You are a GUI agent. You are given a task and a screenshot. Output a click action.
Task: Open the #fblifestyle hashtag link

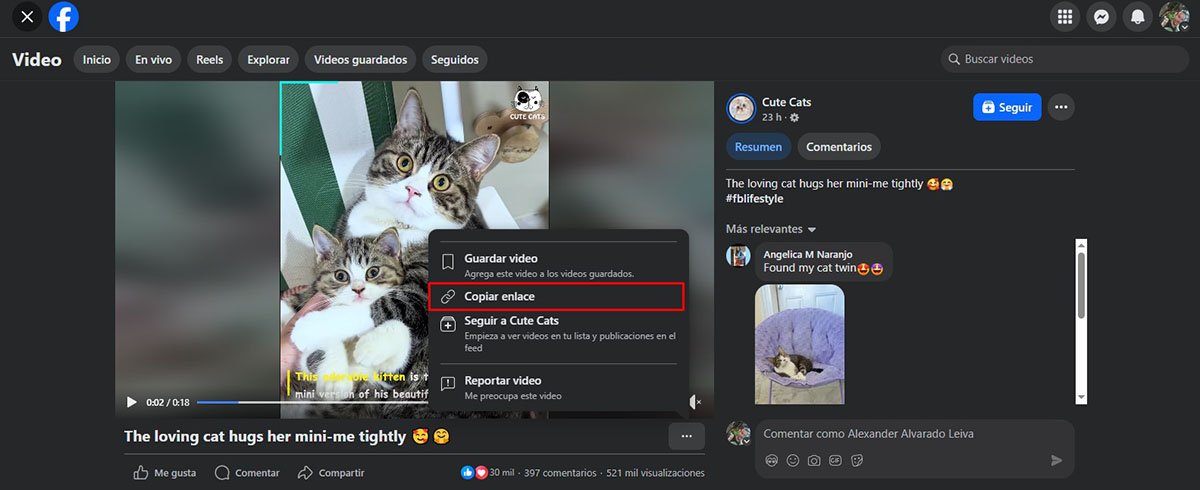pos(755,199)
